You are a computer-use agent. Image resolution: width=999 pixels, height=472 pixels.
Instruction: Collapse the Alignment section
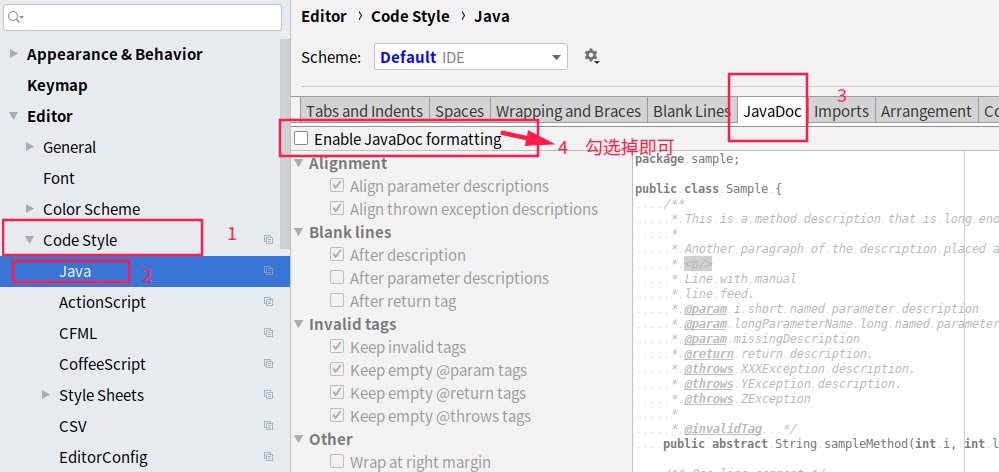tap(299, 163)
